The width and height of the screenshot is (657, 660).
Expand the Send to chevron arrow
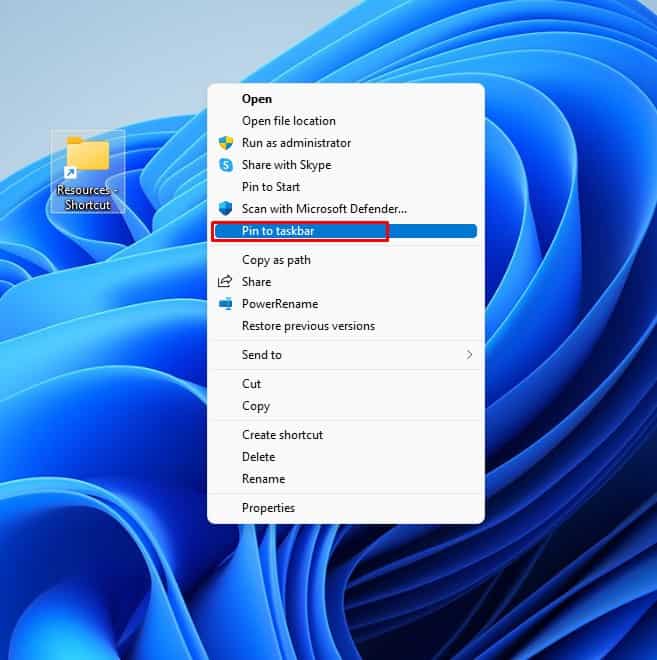[x=469, y=355]
